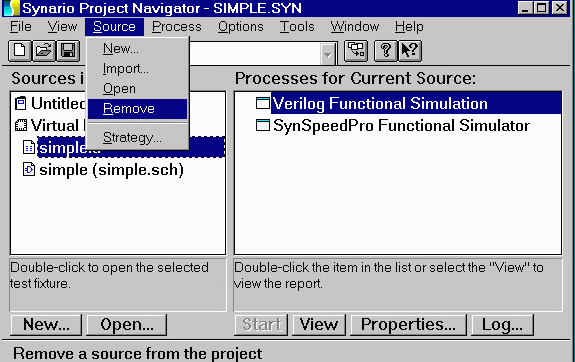The image size is (575, 362).
Task: Click the Virtual device chip icon
Action: [x=21, y=126]
